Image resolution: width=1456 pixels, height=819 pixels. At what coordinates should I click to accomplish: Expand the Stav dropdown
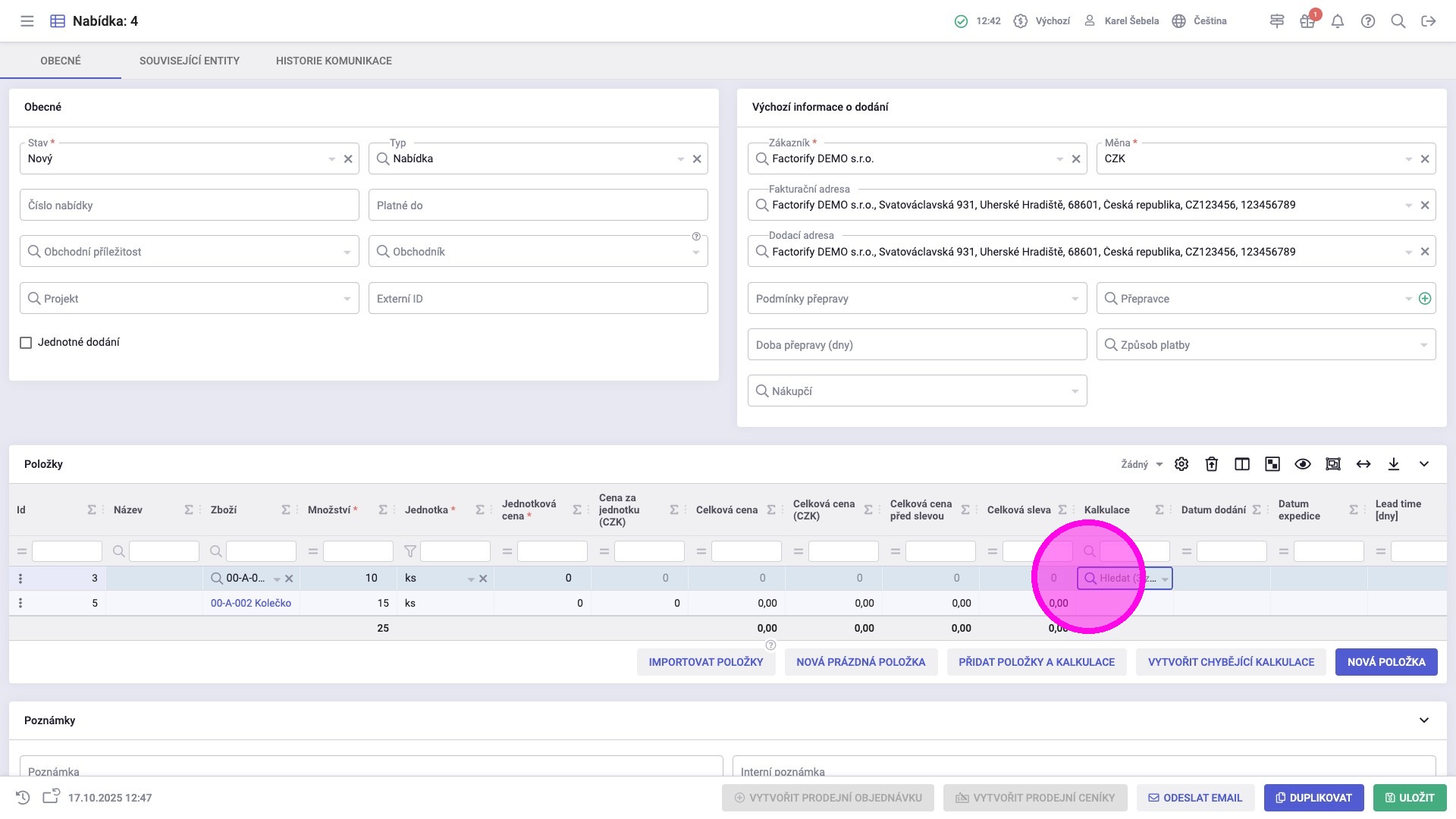coord(331,159)
